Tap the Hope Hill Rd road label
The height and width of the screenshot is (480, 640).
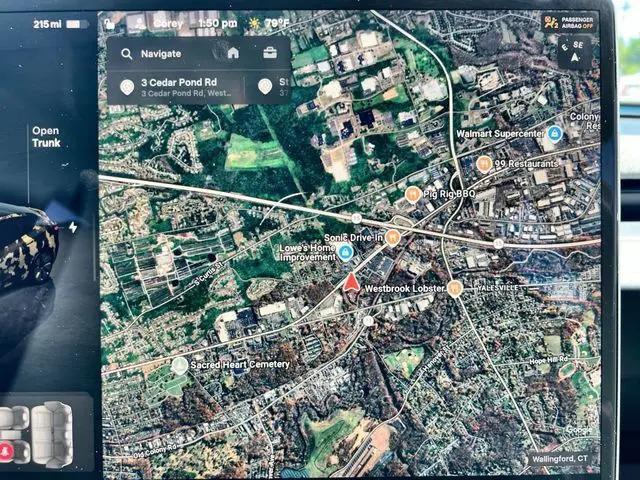(x=548, y=360)
